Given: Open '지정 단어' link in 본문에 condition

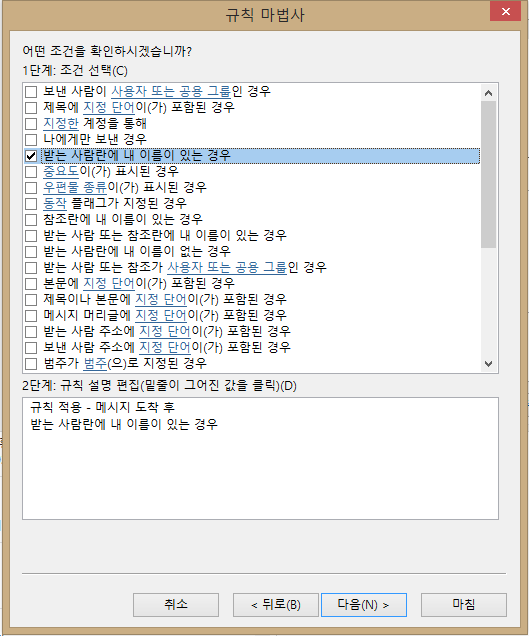Looking at the screenshot, I should tap(109, 283).
